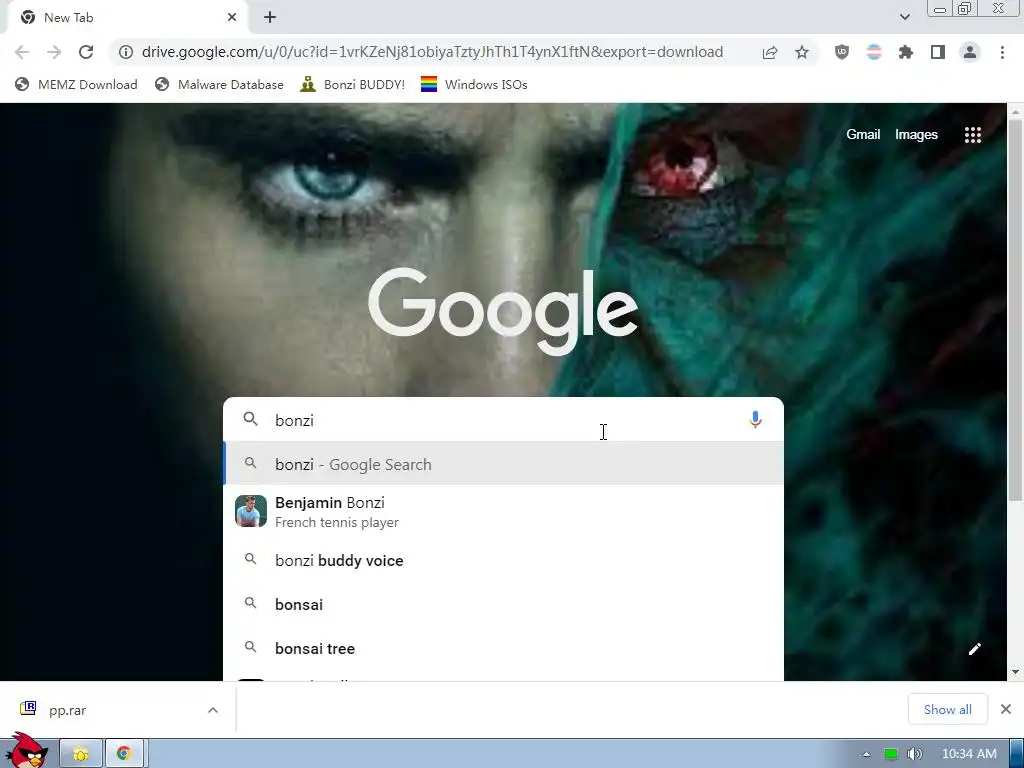The width and height of the screenshot is (1024, 768).
Task: Select Benjamin Bonzi tennis player suggestion
Action: click(x=503, y=511)
